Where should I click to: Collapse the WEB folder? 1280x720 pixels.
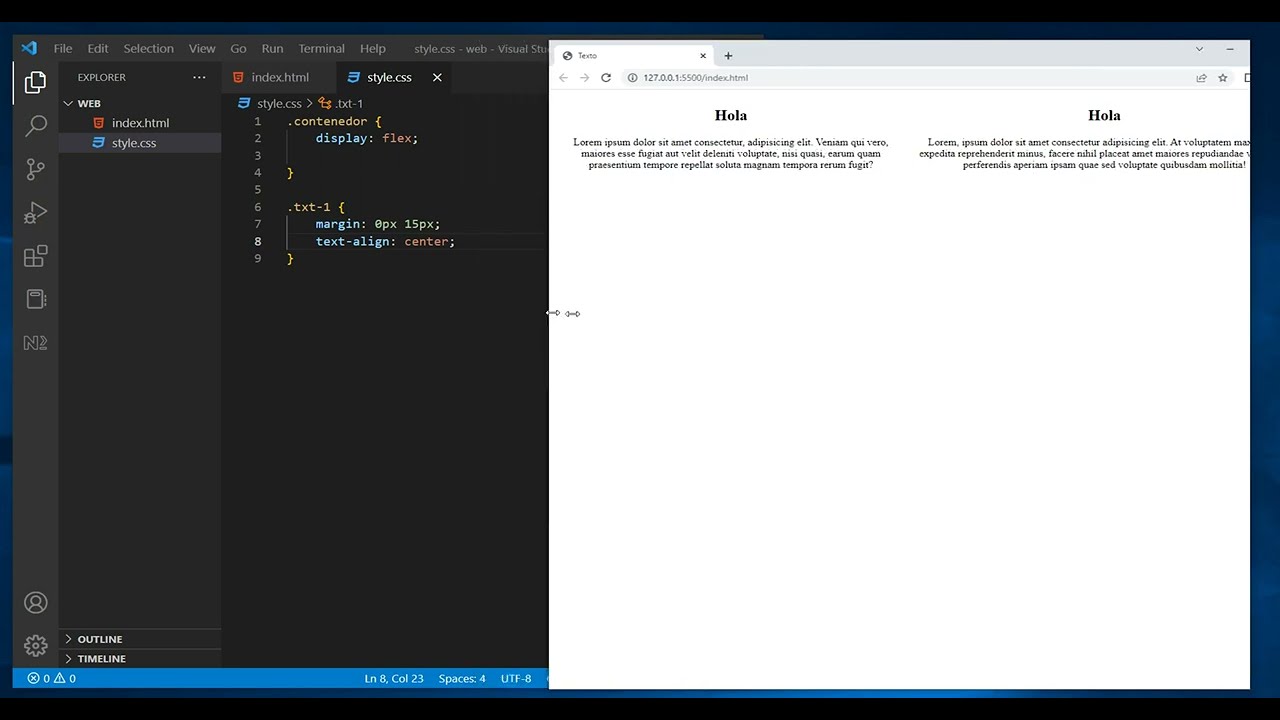click(88, 103)
